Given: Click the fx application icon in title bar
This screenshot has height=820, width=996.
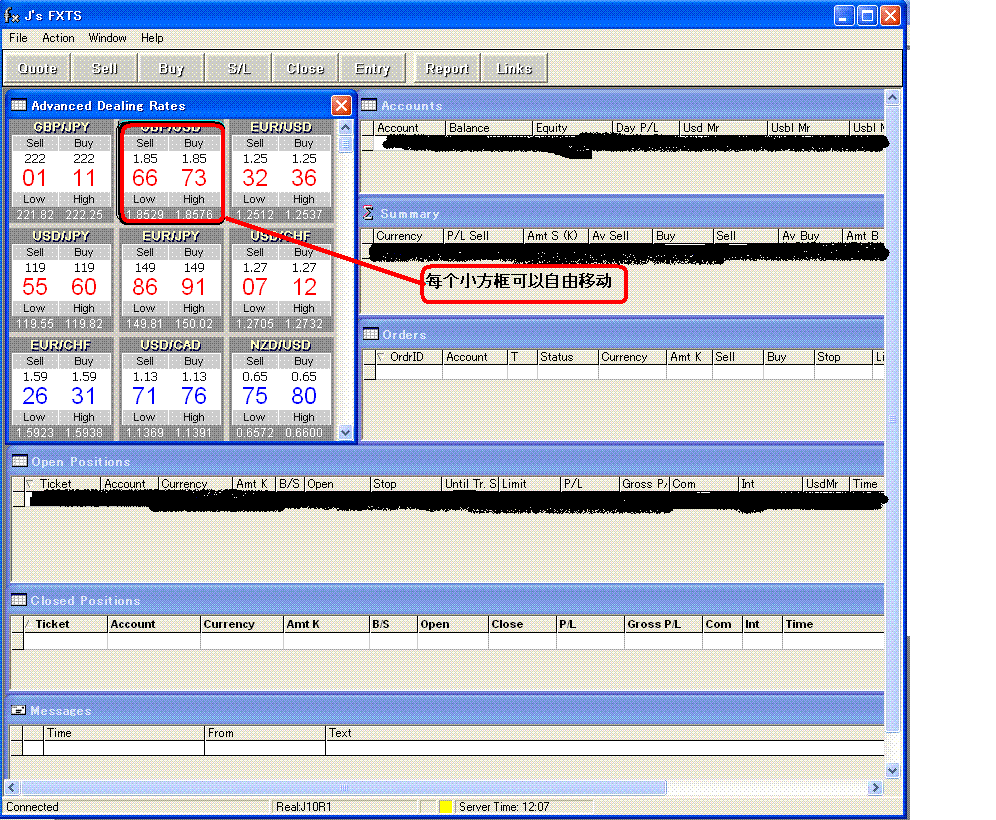Looking at the screenshot, I should 11,15.
